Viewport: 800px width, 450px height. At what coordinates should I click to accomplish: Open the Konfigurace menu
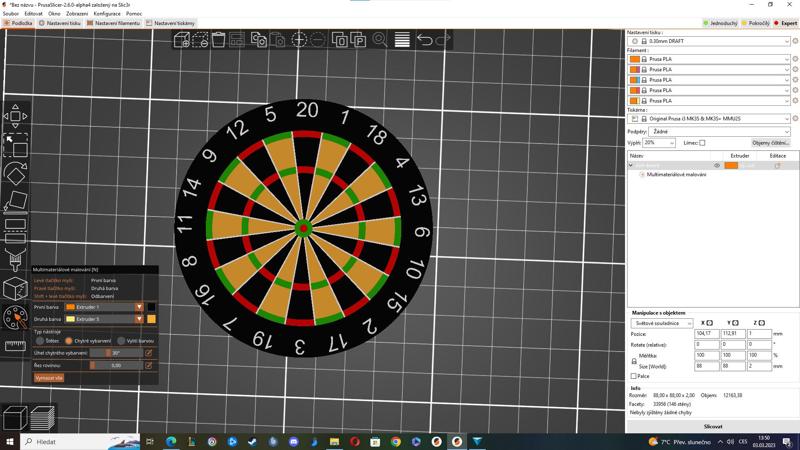tap(107, 14)
